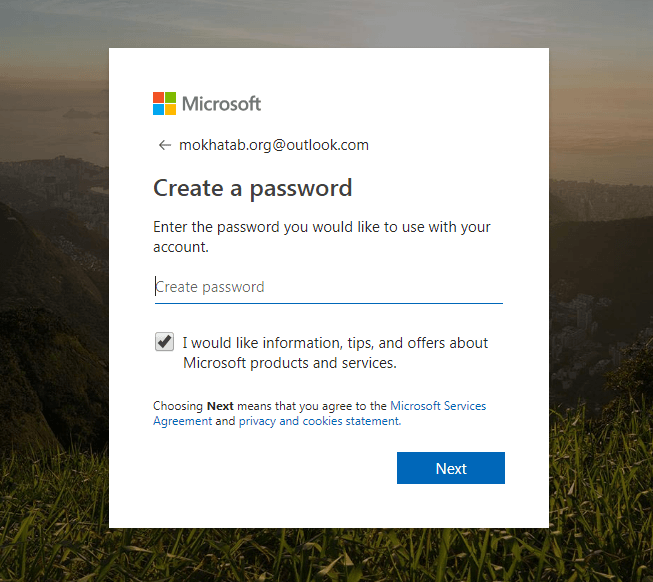This screenshot has height=582, width=653.
Task: Click the "Create a password" heading
Action: [x=252, y=188]
